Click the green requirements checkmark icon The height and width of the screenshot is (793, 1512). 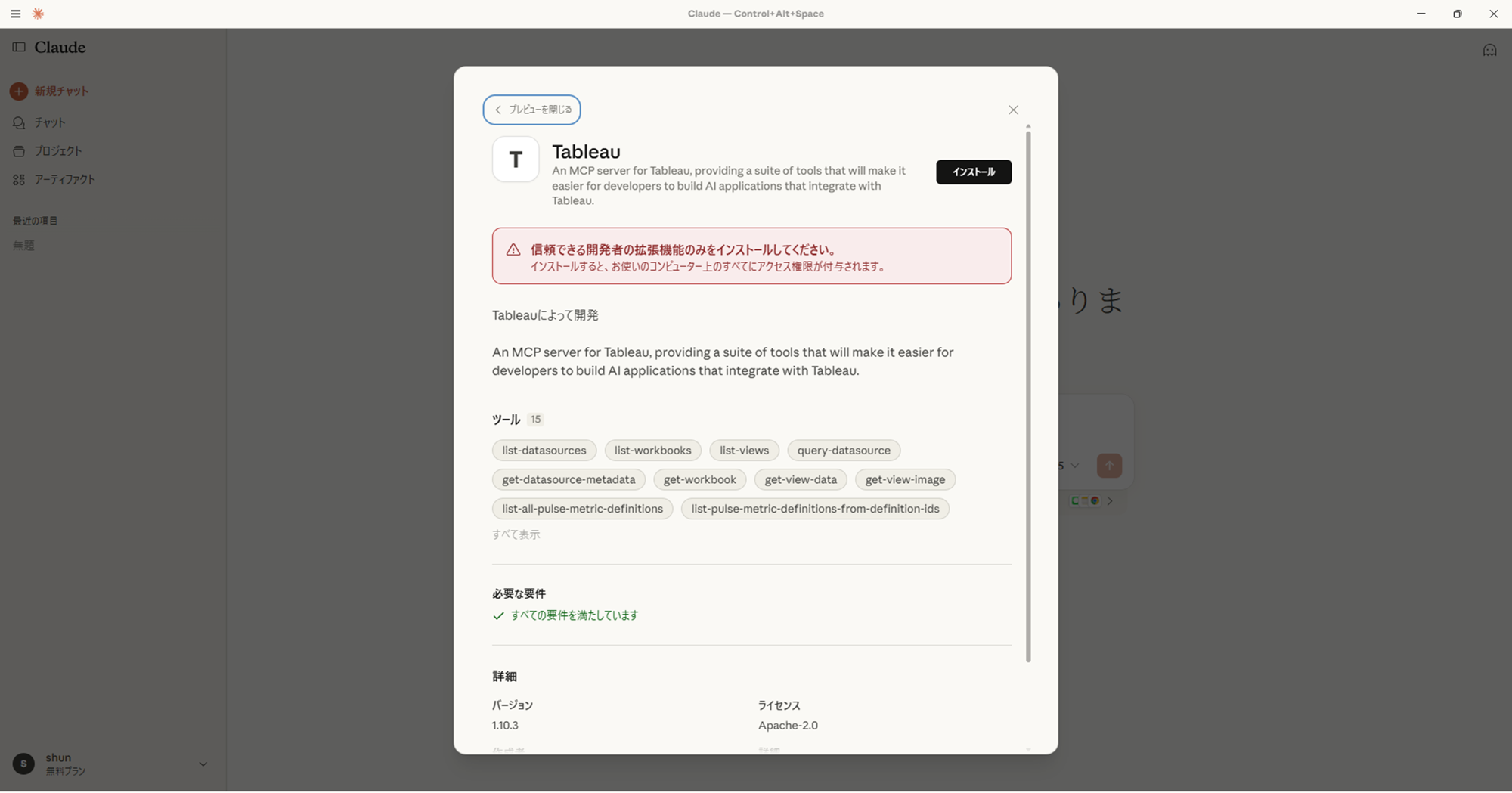coord(498,615)
